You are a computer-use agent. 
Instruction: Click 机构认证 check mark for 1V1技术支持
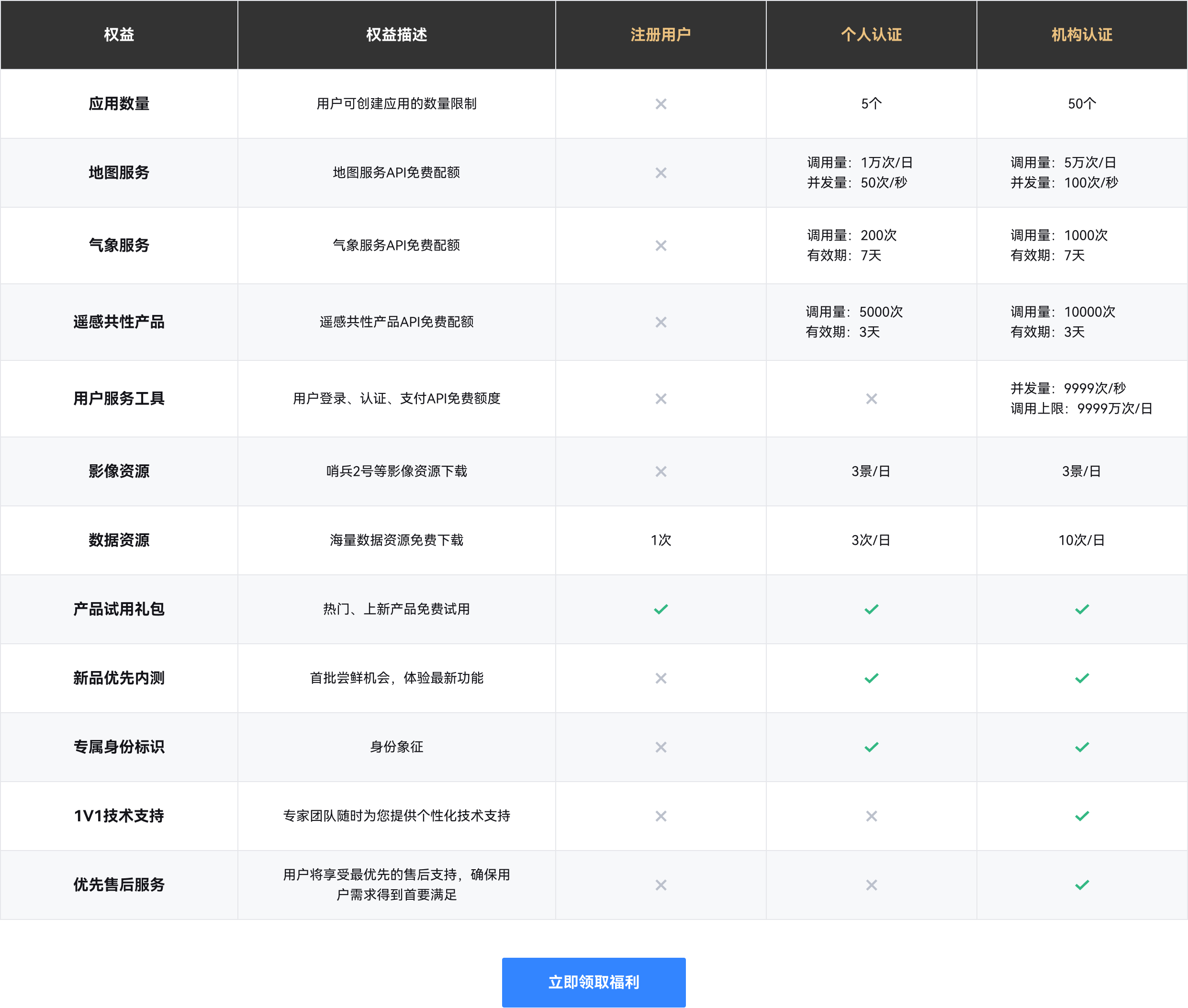point(1082,816)
